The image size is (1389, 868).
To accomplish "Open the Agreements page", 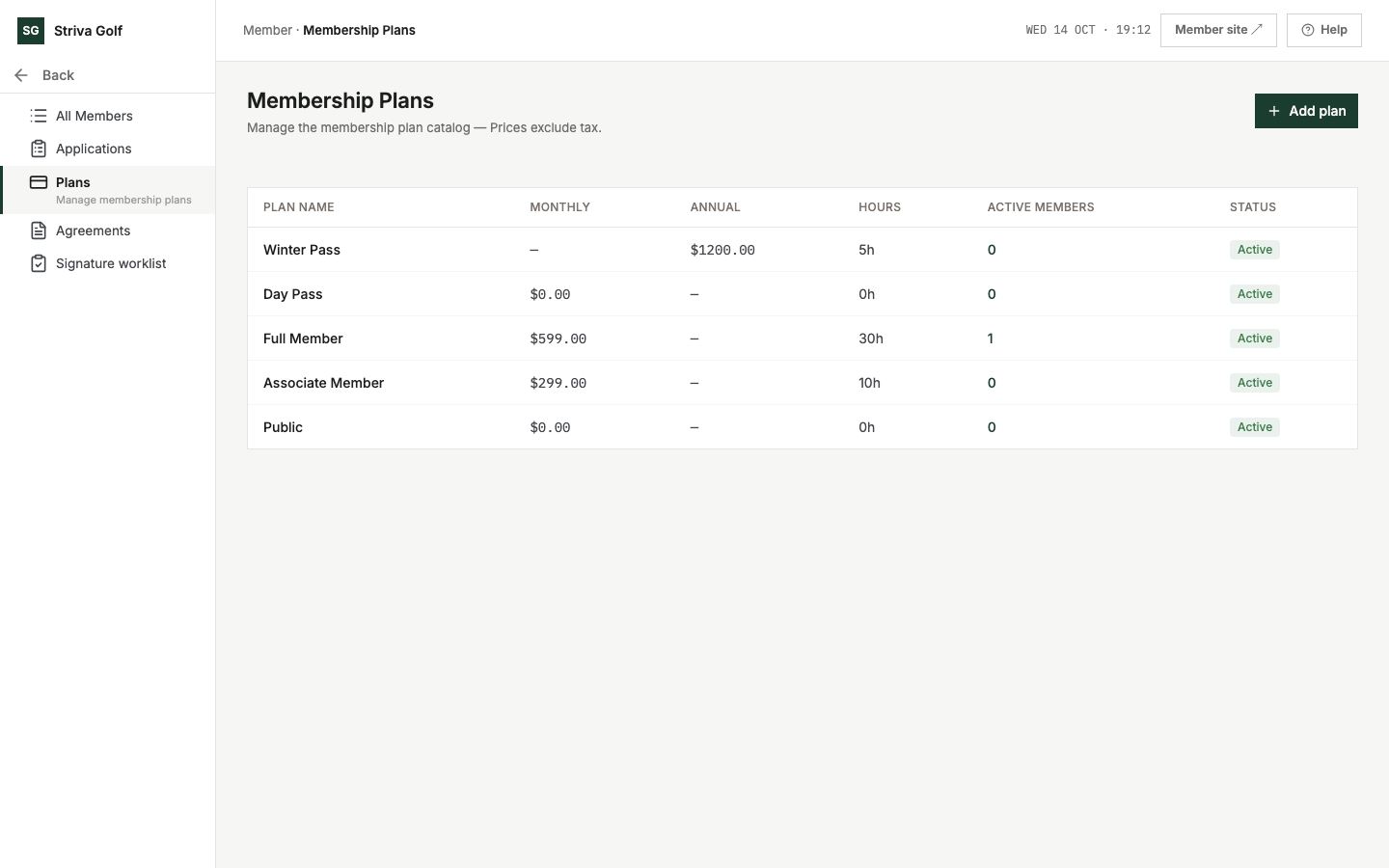I will point(108,231).
